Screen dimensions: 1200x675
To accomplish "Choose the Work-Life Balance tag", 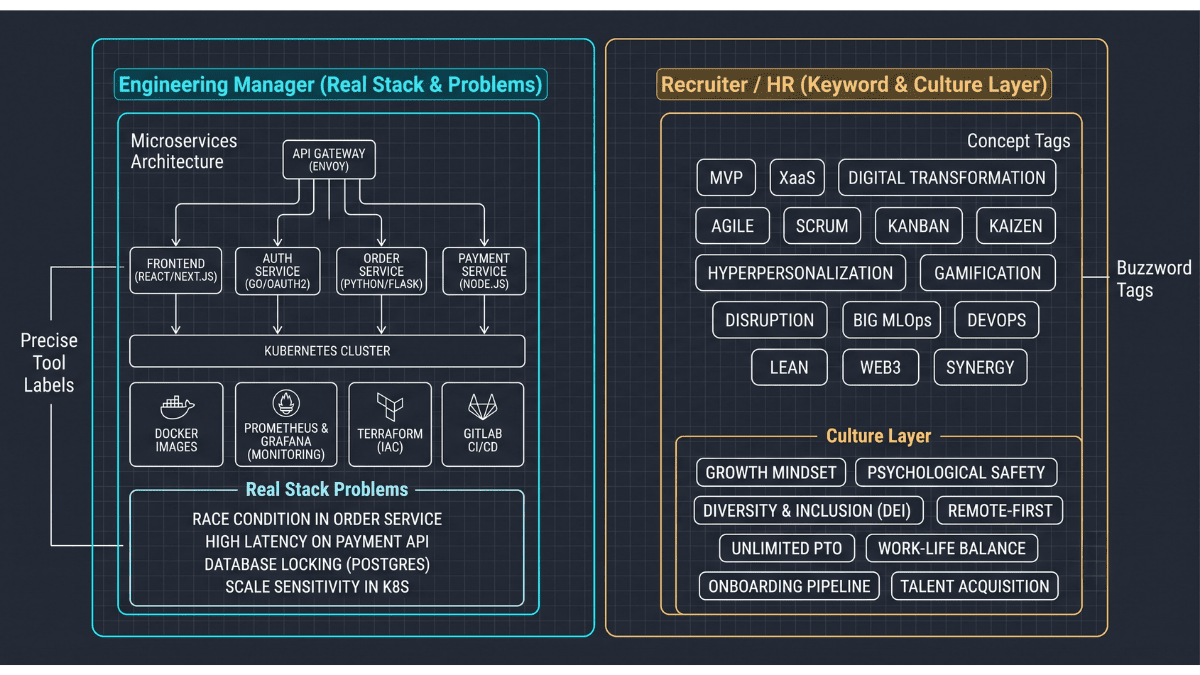I will (x=952, y=549).
